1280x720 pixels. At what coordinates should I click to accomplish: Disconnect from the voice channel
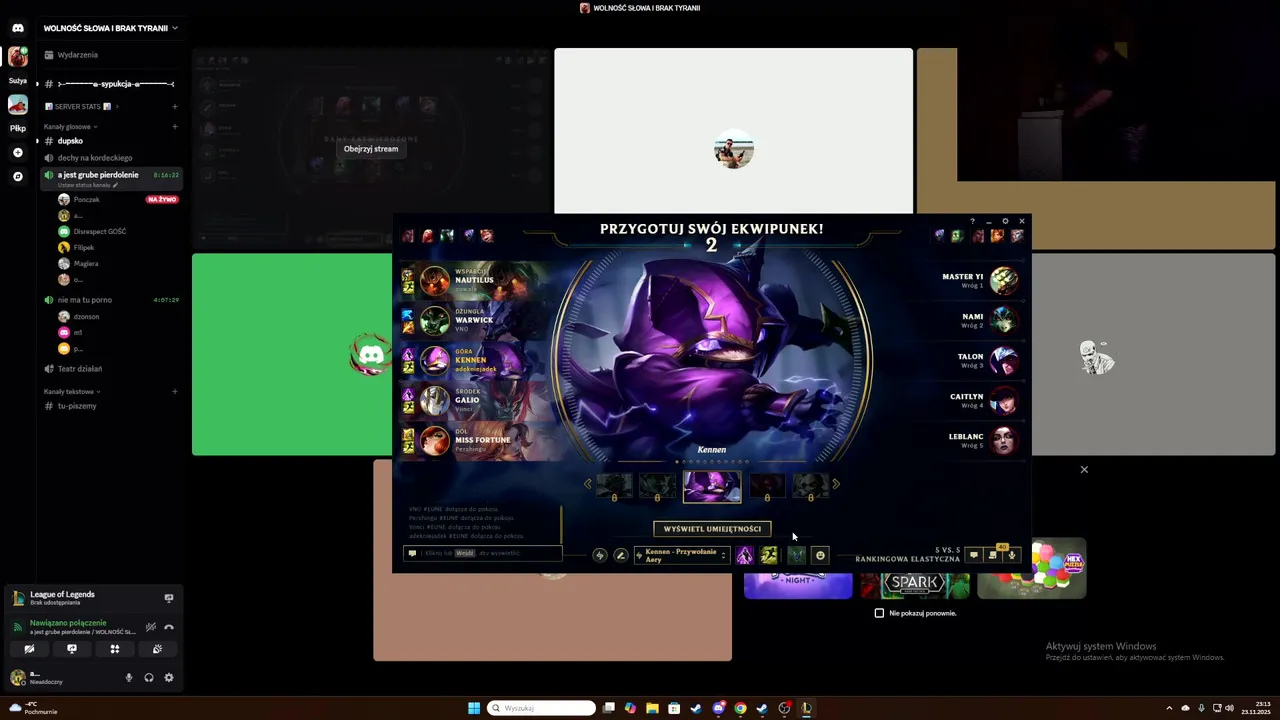(x=169, y=627)
